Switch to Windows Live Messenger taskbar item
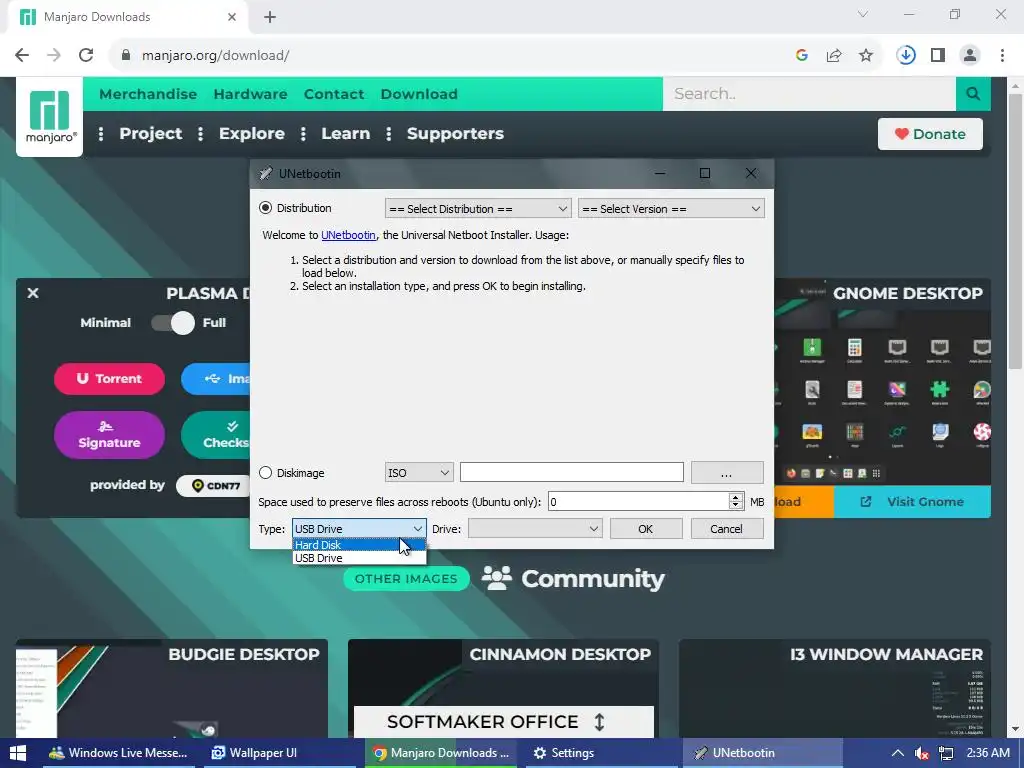Image resolution: width=1024 pixels, height=768 pixels. 118,753
